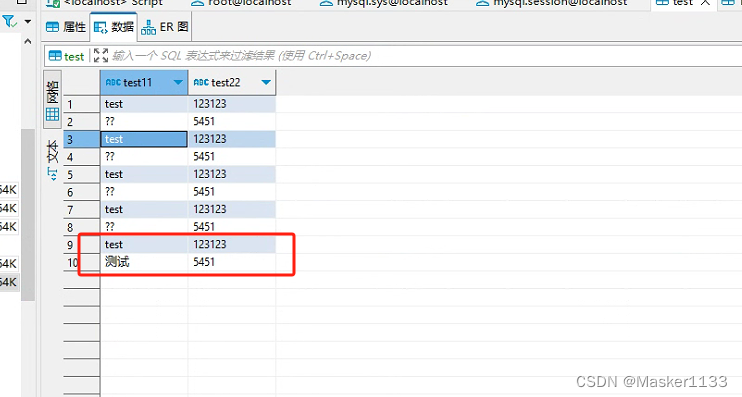
Task: Click the test cell in row 1
Action: point(144,104)
